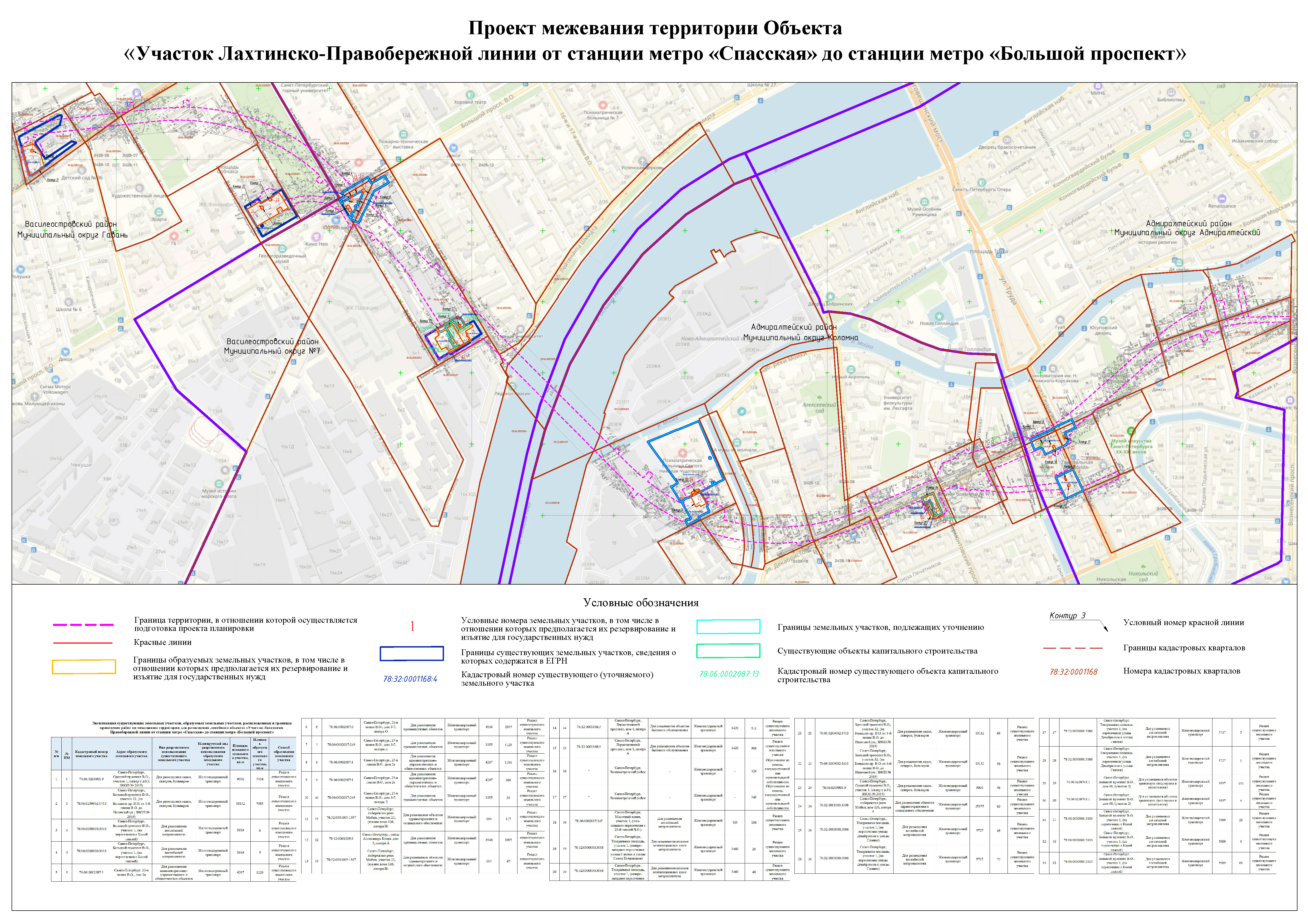Click the cyan rectangle legend swatch

coord(728,627)
